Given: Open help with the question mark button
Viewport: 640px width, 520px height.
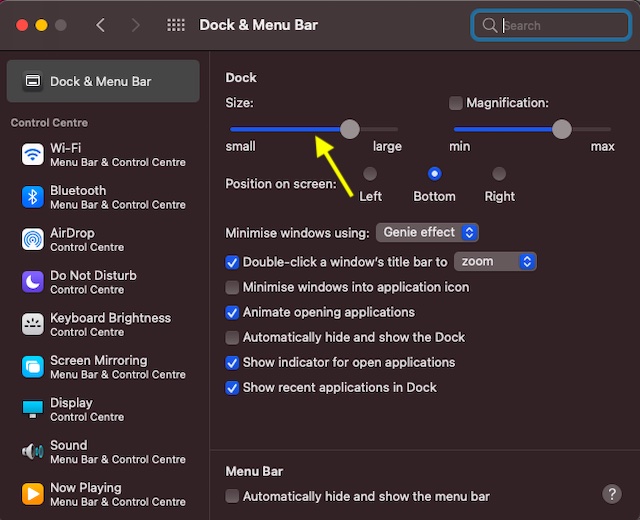Looking at the screenshot, I should point(611,494).
